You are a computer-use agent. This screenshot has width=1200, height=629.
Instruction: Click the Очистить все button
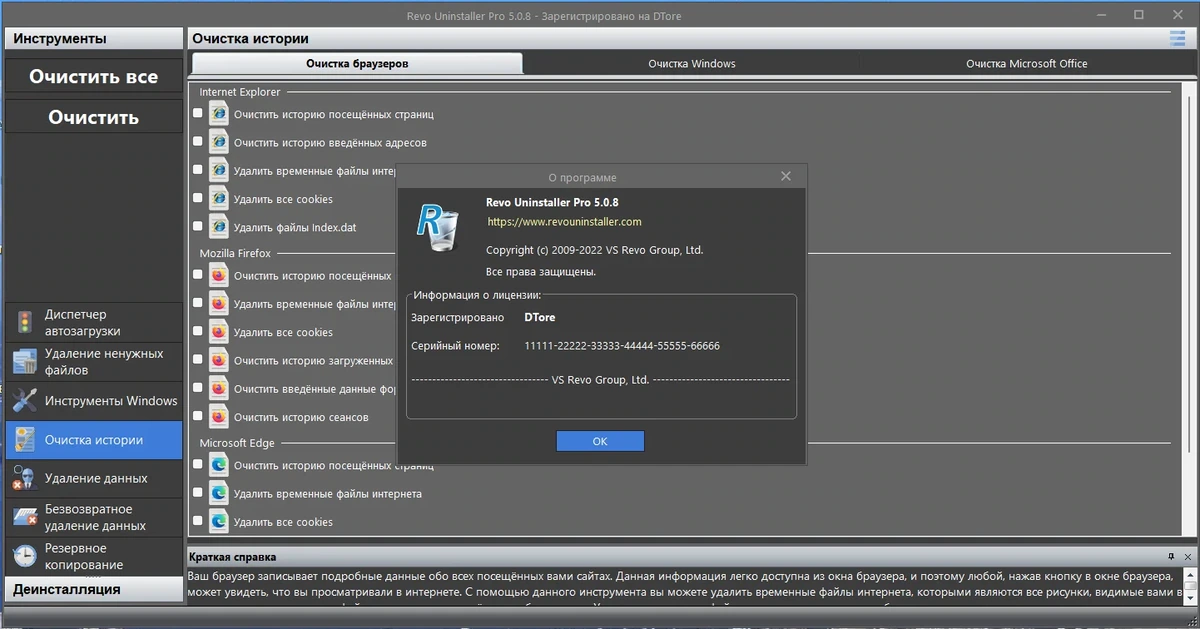click(x=94, y=77)
